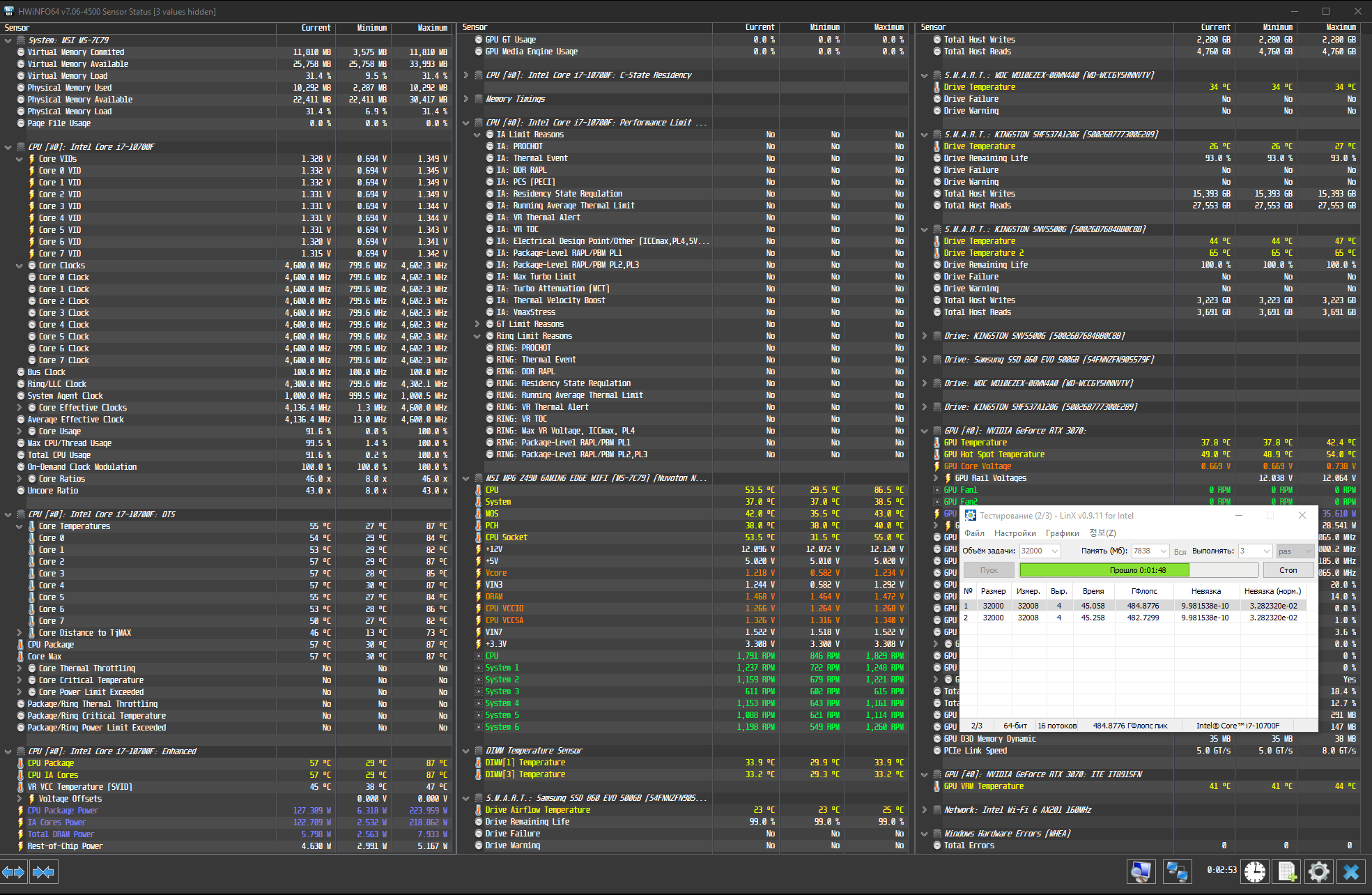This screenshot has width=1372, height=895.
Task: Open sensor settings gear icon
Action: click(x=1318, y=872)
